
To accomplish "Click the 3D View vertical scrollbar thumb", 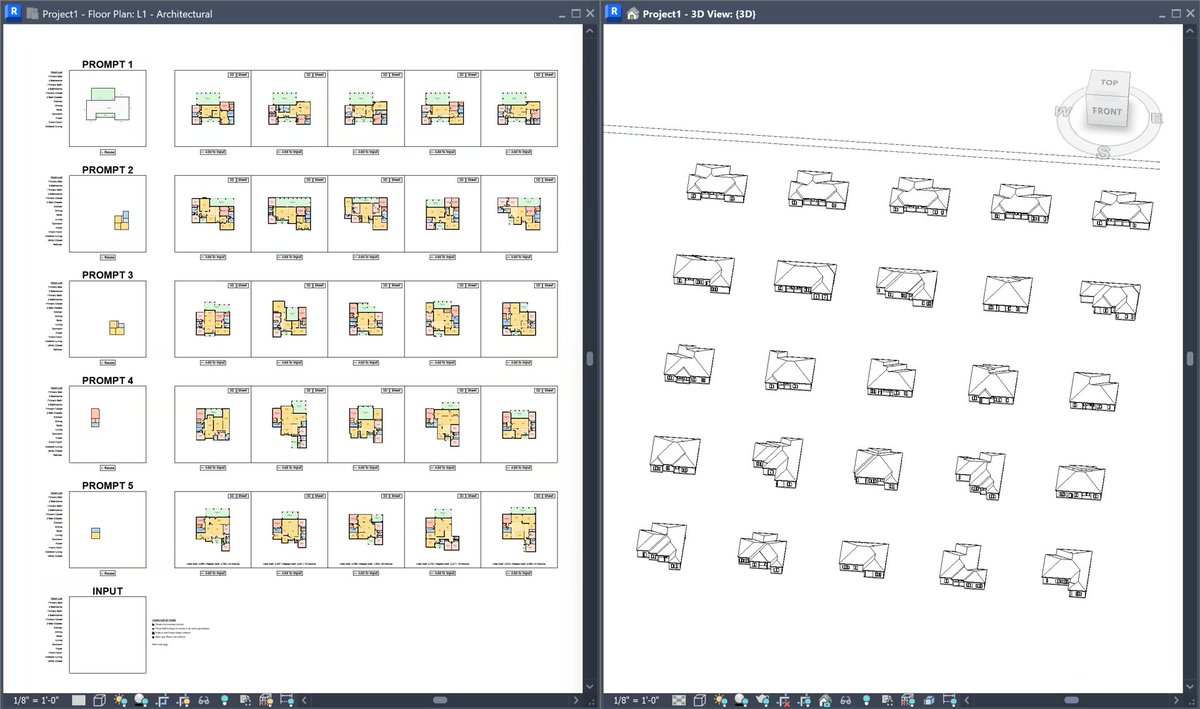I will [1190, 358].
